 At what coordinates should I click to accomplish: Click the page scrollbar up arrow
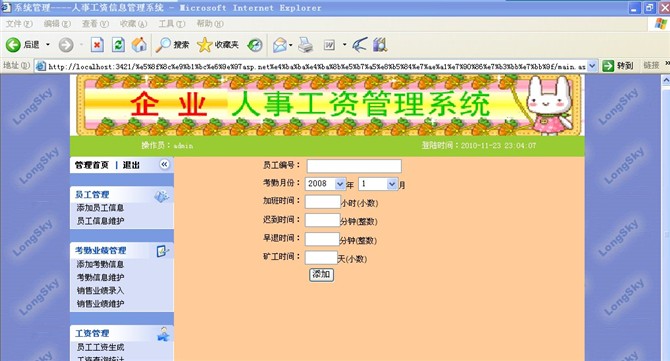click(666, 80)
